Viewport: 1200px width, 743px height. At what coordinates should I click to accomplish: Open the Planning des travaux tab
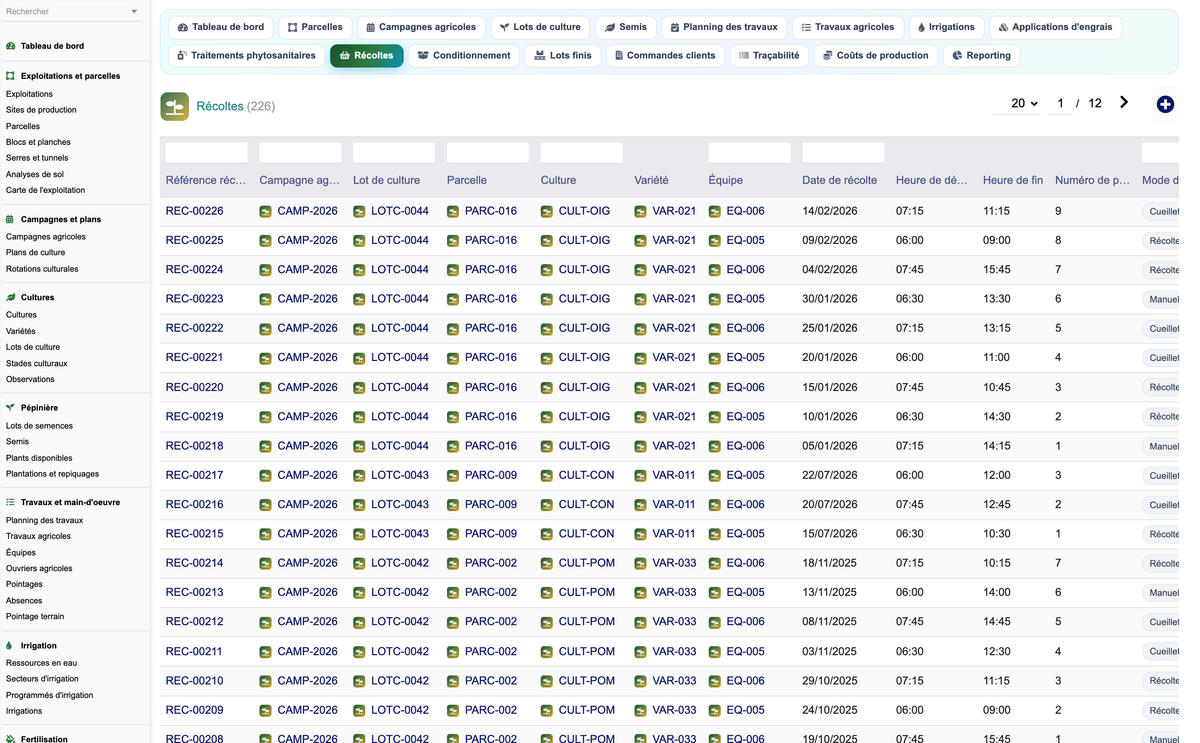coord(724,27)
